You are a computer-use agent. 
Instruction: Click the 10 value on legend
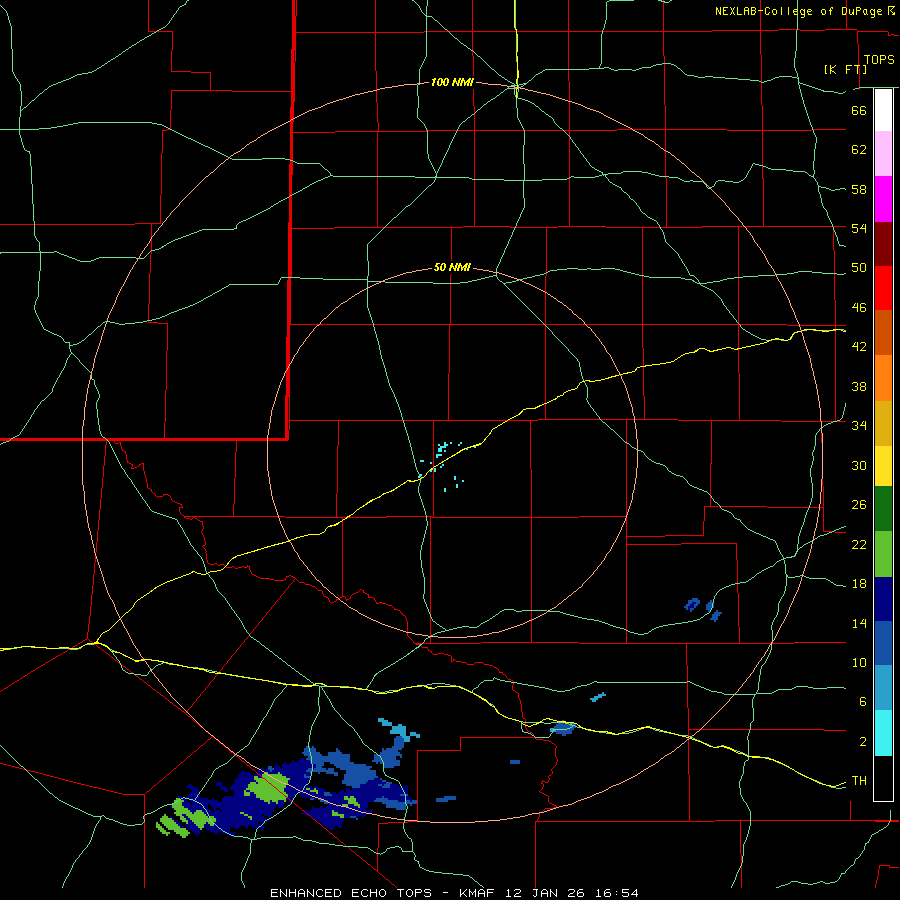point(859,662)
